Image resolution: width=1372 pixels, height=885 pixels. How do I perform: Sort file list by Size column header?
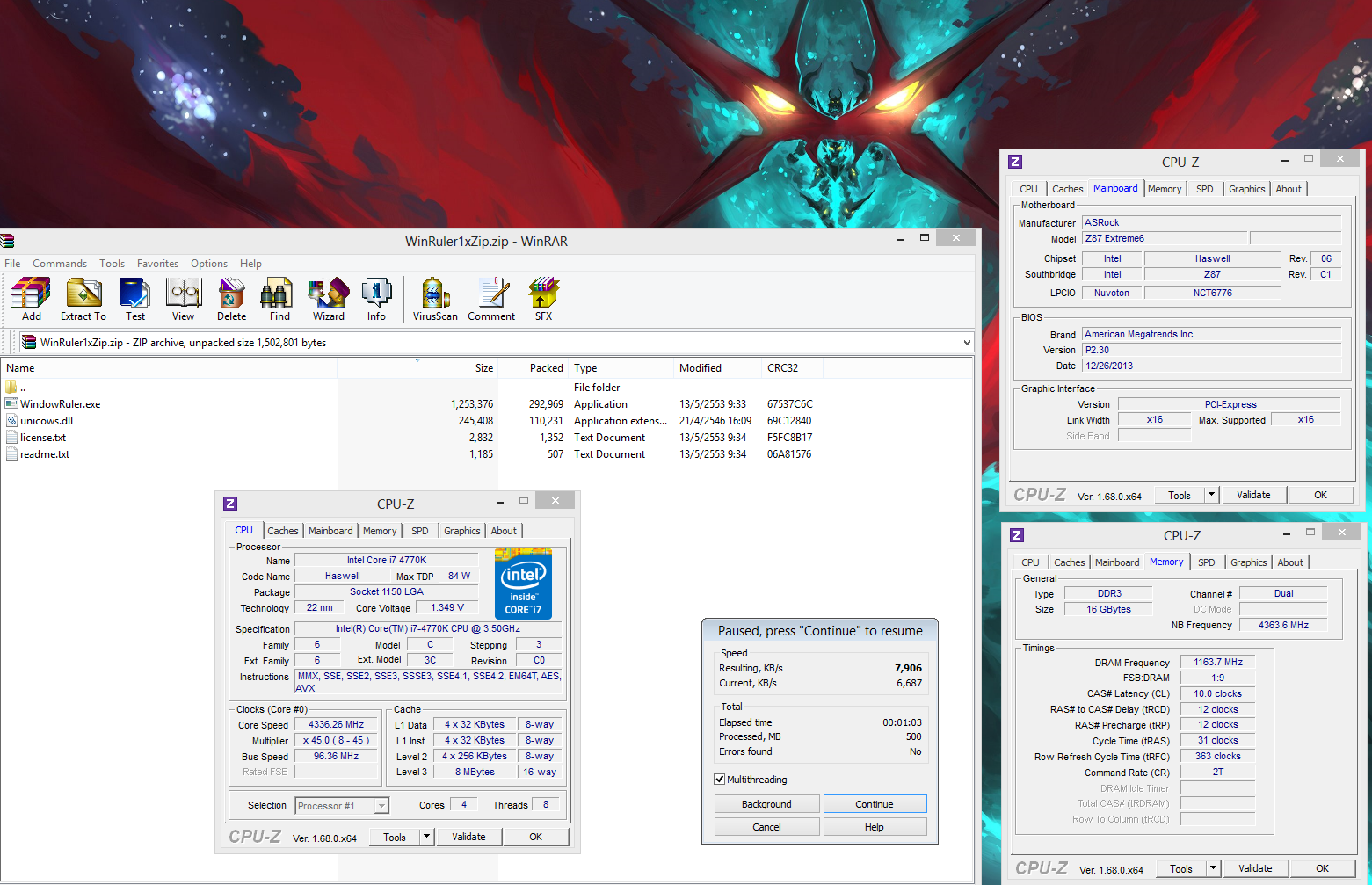point(417,368)
